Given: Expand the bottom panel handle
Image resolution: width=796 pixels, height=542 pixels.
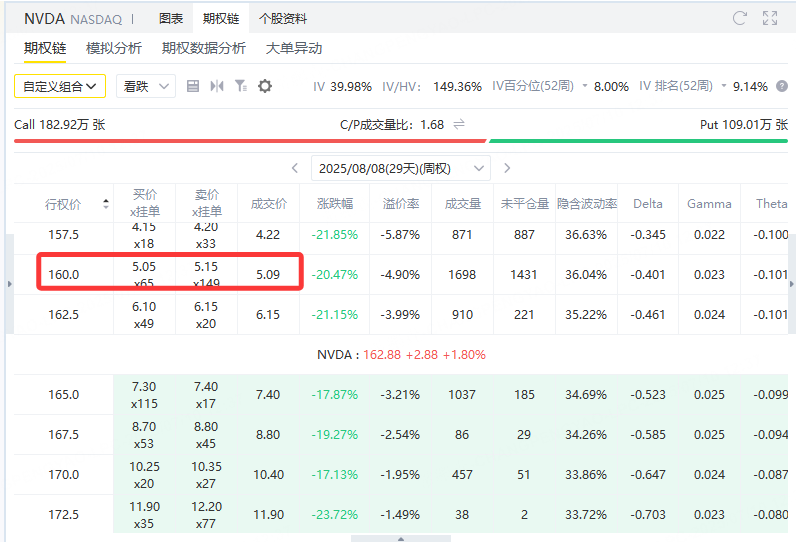Looking at the screenshot, I should (401, 538).
